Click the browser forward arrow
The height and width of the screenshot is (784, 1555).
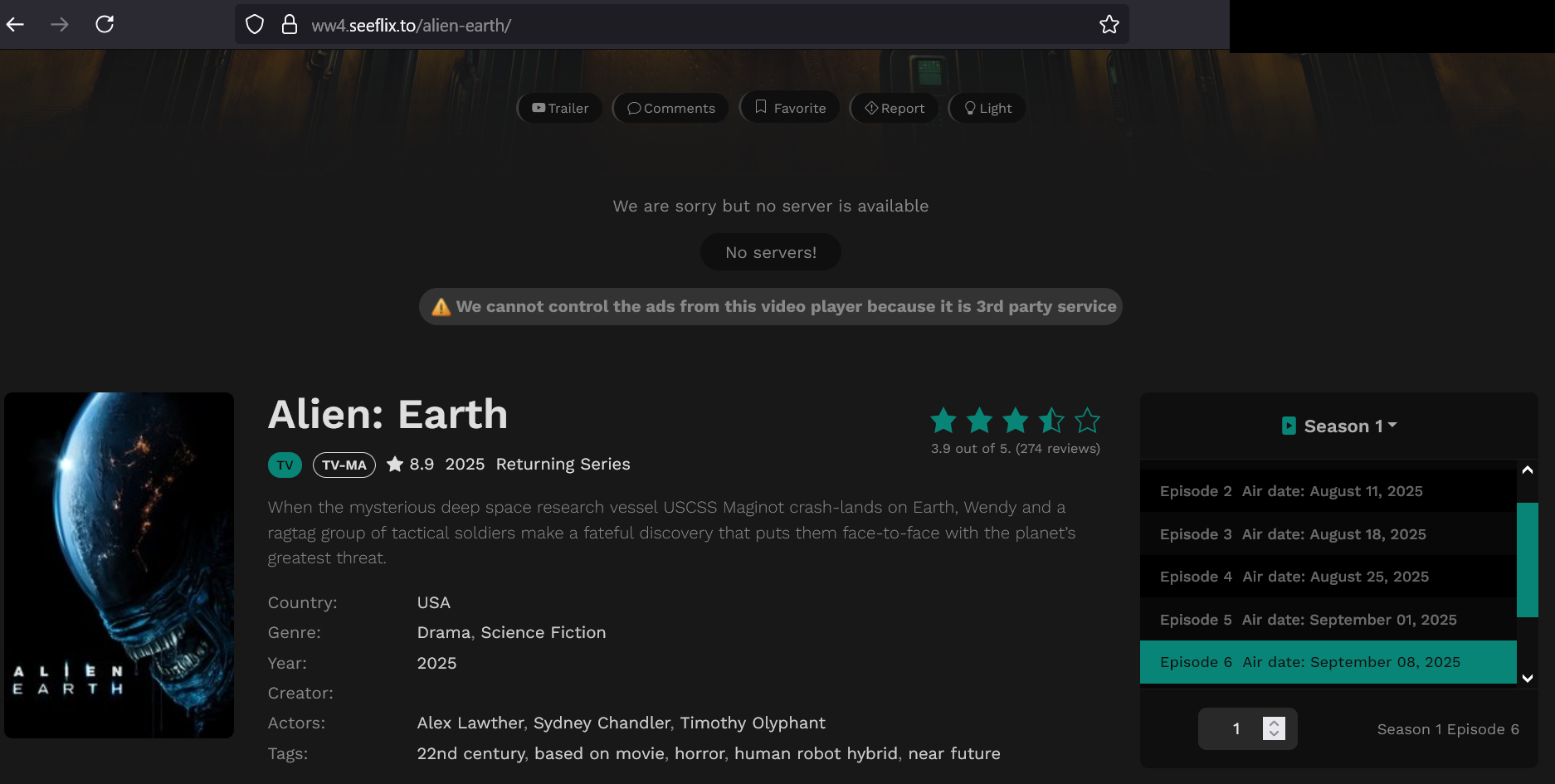(60, 25)
